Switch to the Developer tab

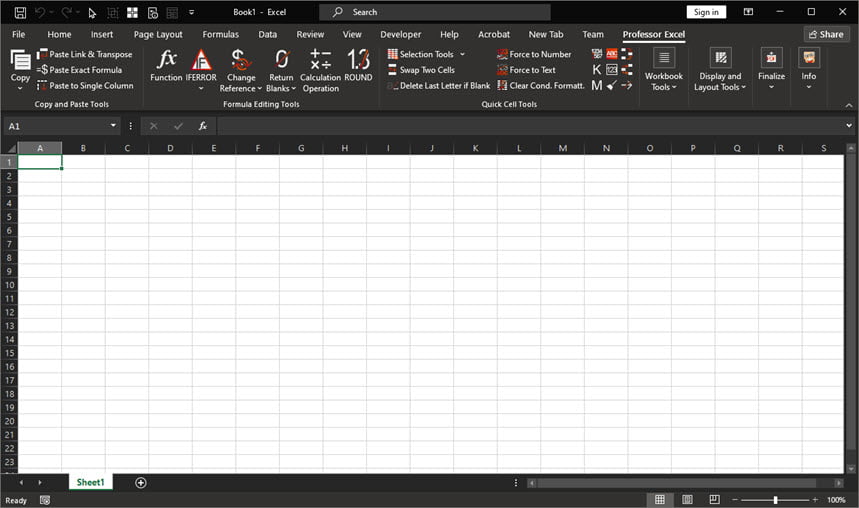(400, 34)
